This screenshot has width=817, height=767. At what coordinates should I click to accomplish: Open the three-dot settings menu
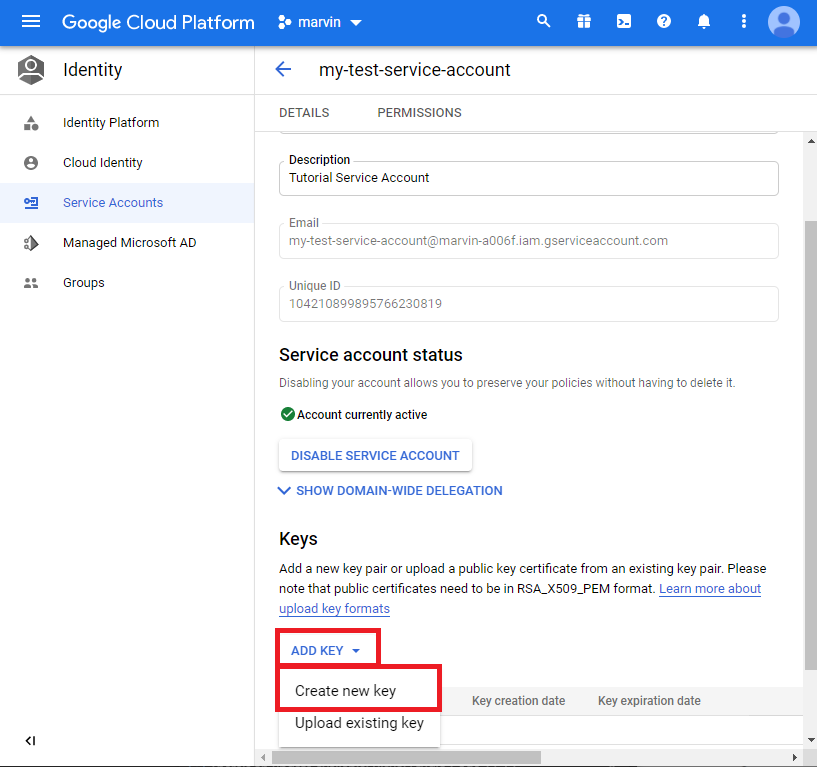click(744, 21)
